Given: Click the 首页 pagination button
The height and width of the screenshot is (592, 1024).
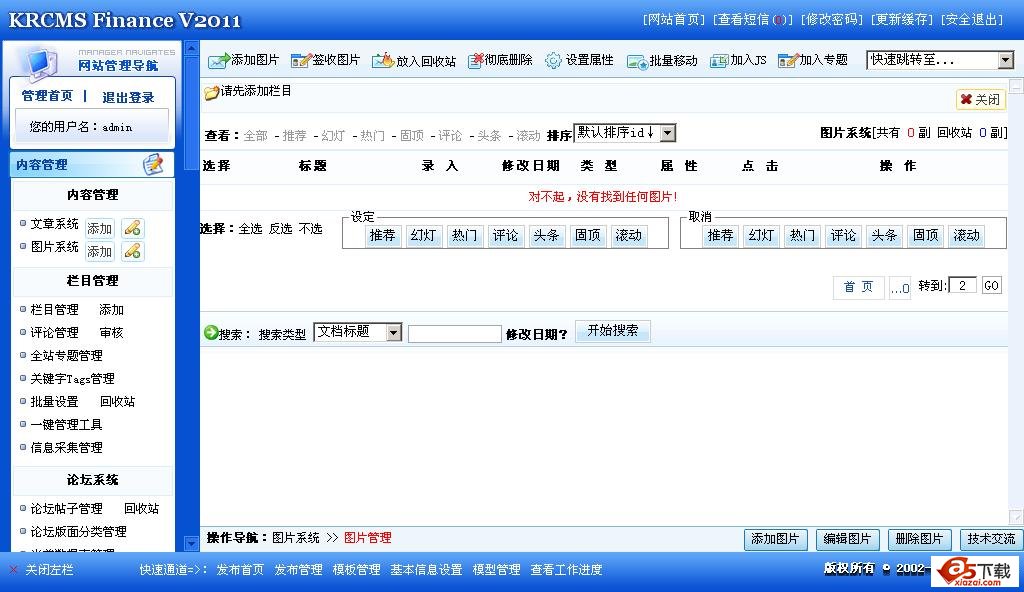Looking at the screenshot, I should coord(858,287).
